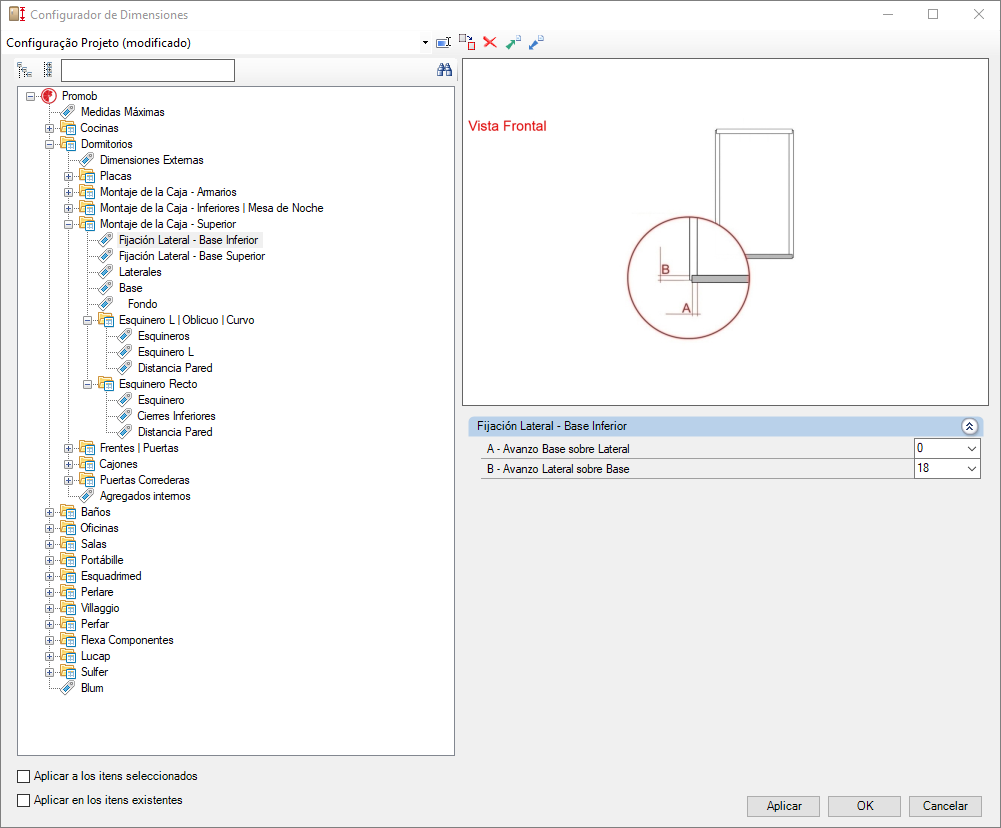Click the binoculars search icon

(445, 70)
